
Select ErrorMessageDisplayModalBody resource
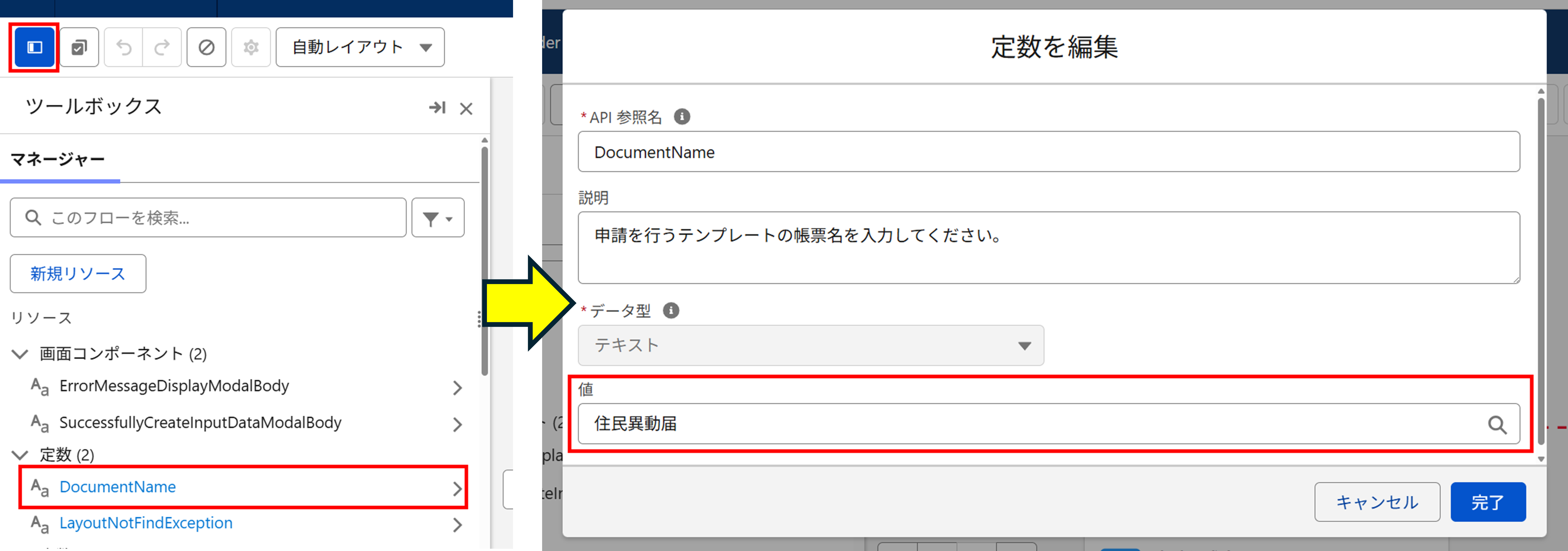[174, 386]
